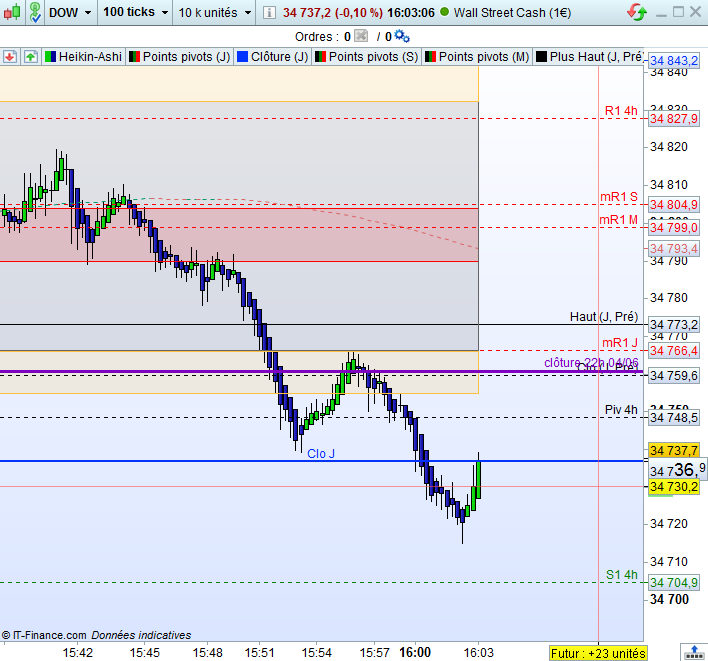
Task: Click the 34 759,6 price label
Action: 674,376
